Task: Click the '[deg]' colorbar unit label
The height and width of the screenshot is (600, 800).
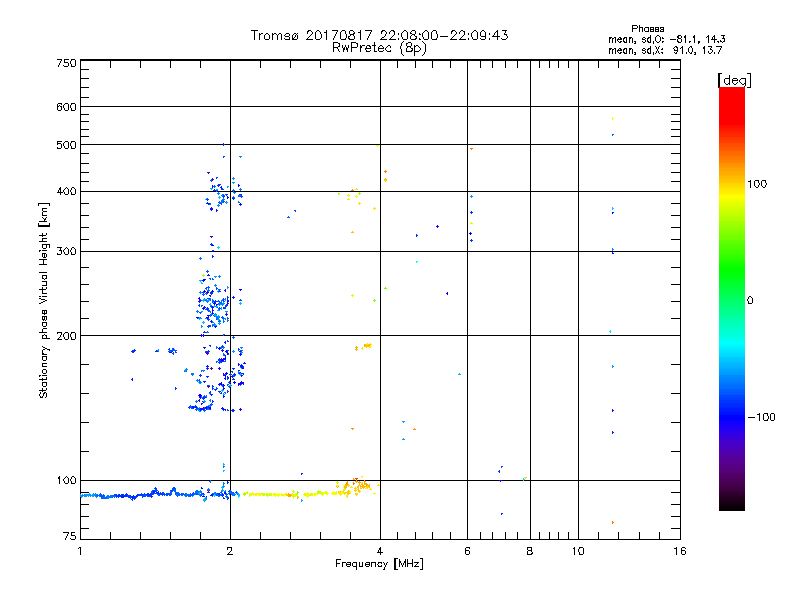Action: click(x=734, y=80)
